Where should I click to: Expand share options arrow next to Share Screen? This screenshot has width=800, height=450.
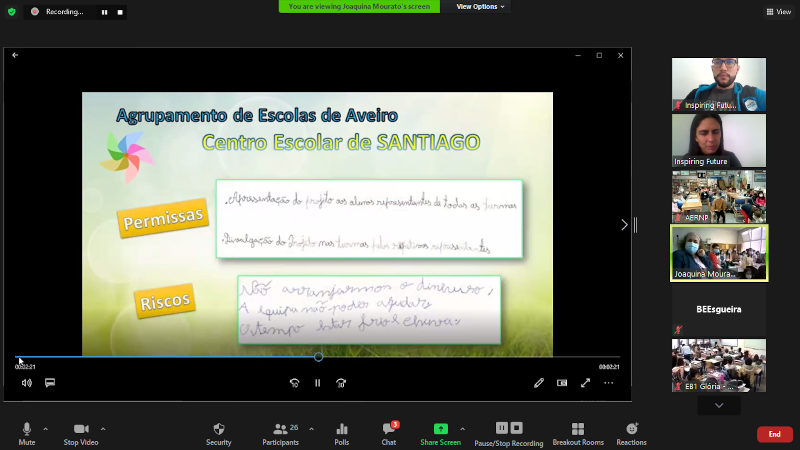462,429
